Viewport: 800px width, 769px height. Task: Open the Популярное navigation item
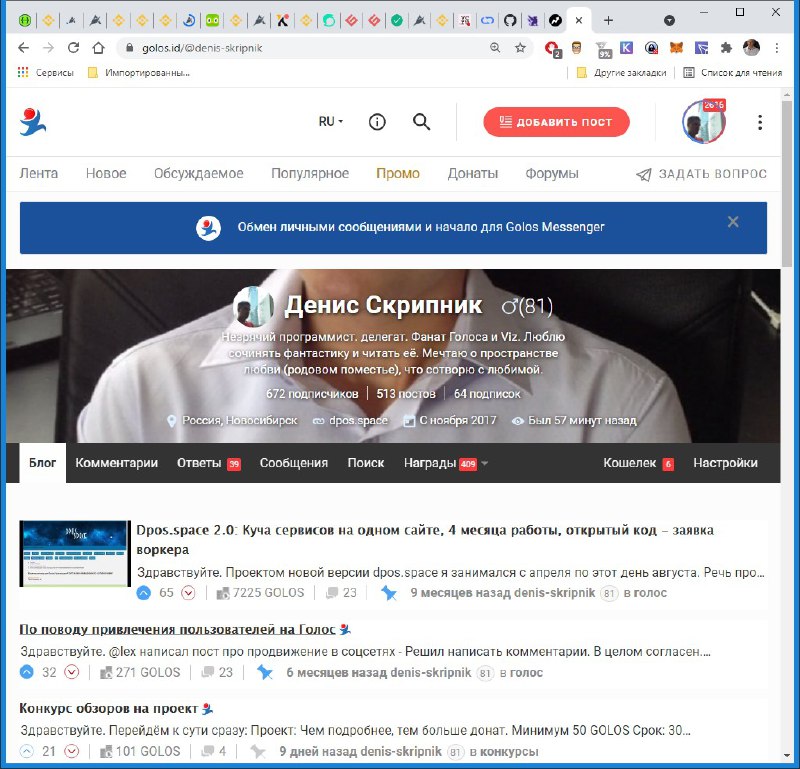pyautogui.click(x=310, y=173)
